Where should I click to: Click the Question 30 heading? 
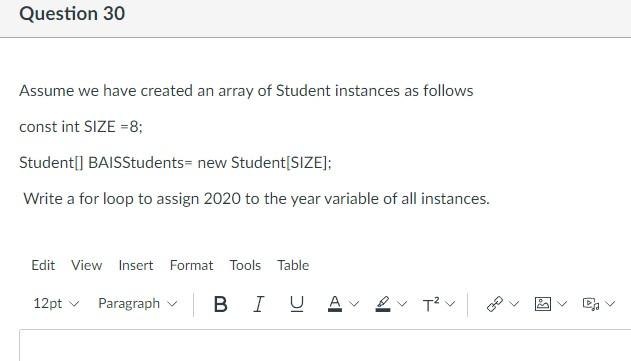[72, 14]
